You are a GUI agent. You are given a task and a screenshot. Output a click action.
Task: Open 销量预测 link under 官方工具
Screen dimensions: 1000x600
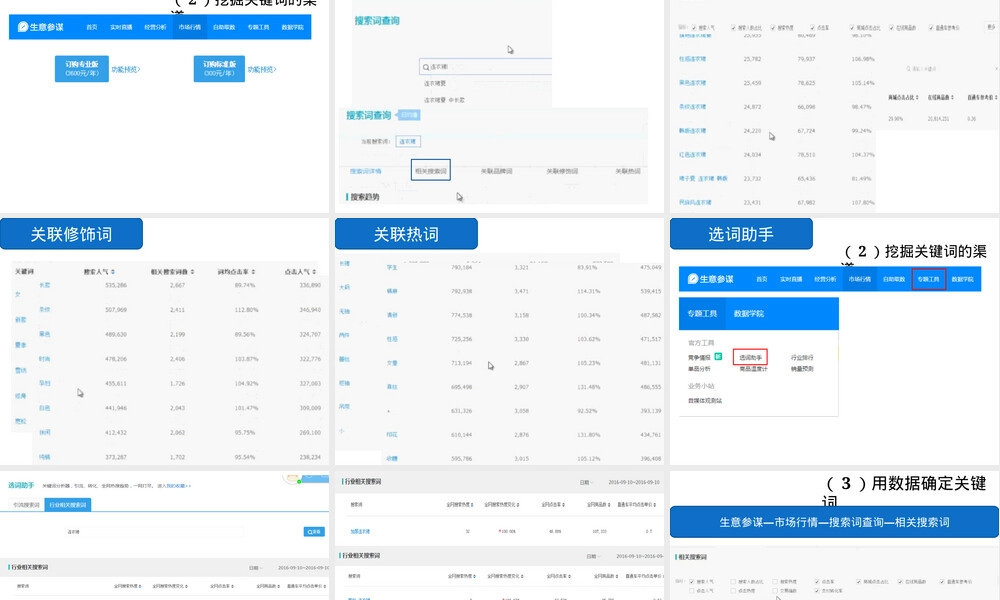[802, 369]
